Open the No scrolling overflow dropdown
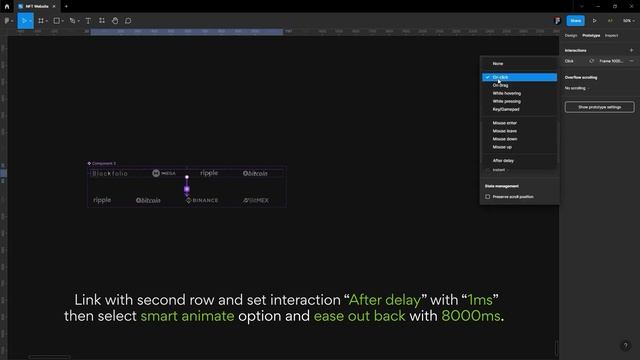The height and width of the screenshot is (360, 640). [x=577, y=88]
